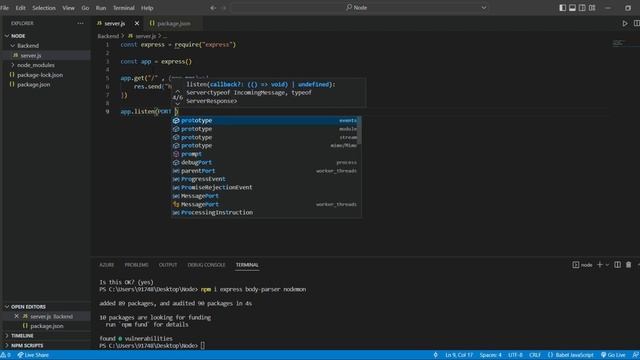Go forward with the navigation arrow
This screenshot has height=360, width=640.
[x=223, y=8]
